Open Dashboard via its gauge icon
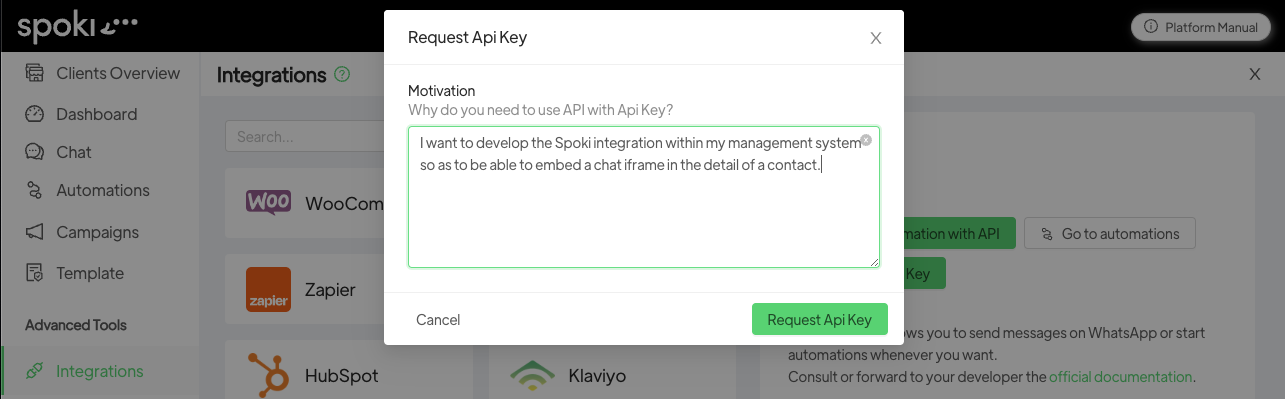Viewport: 1285px width, 399px height. [x=35, y=114]
